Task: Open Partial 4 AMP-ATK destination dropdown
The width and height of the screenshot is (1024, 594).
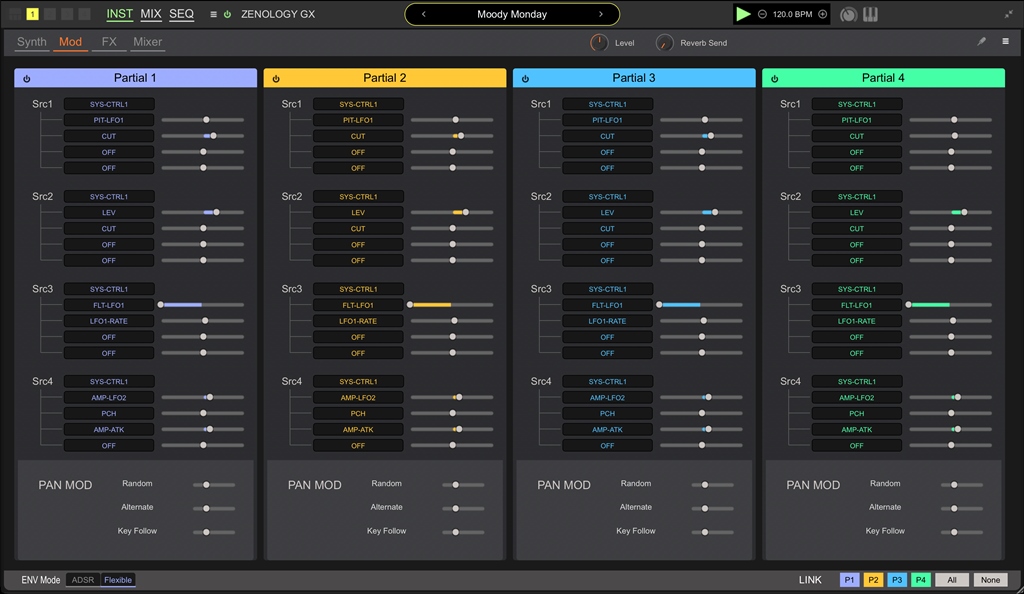Action: [856, 430]
